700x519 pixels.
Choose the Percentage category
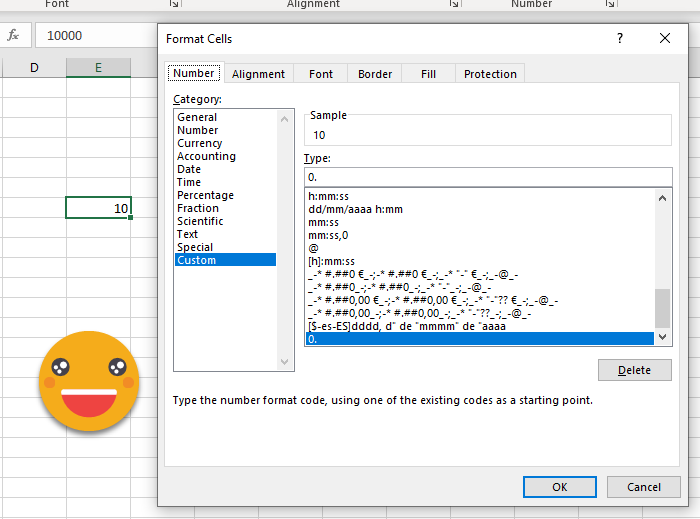(x=205, y=195)
